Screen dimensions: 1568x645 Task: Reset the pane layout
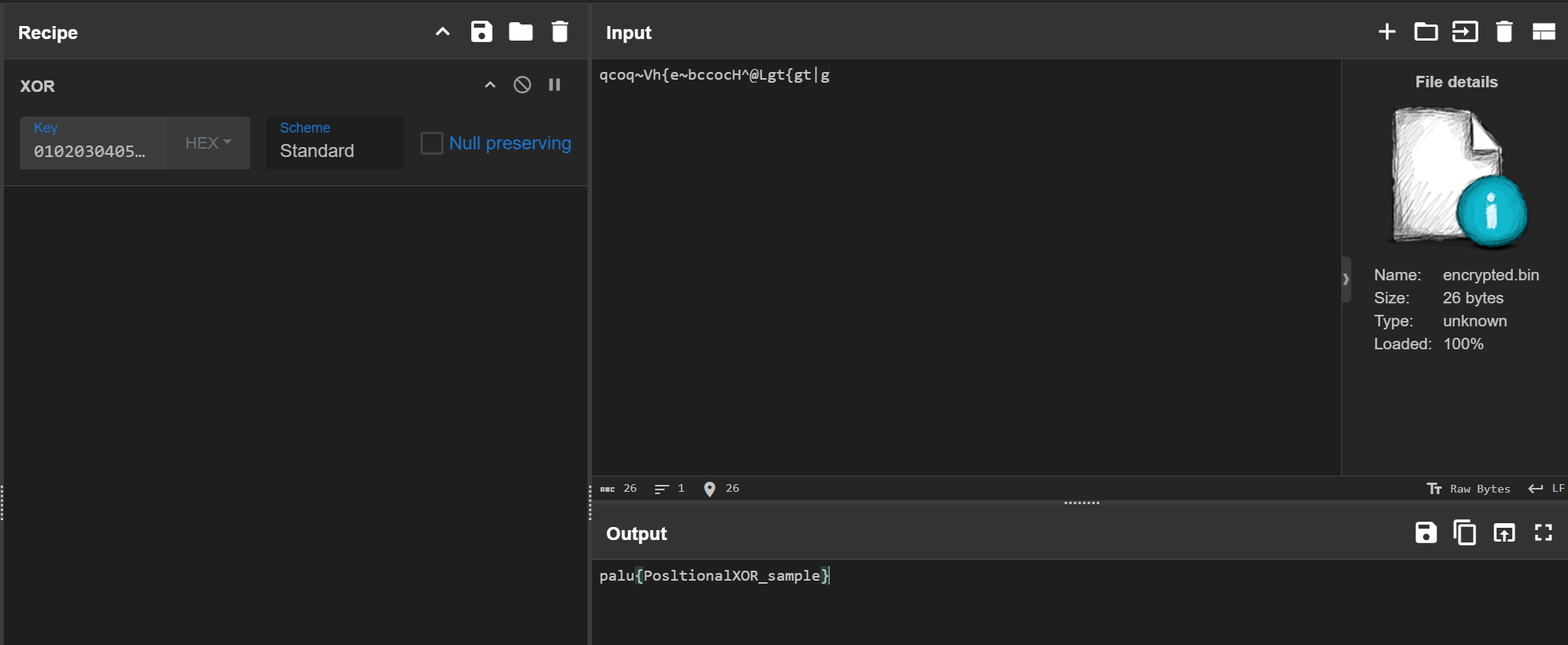(x=1543, y=32)
